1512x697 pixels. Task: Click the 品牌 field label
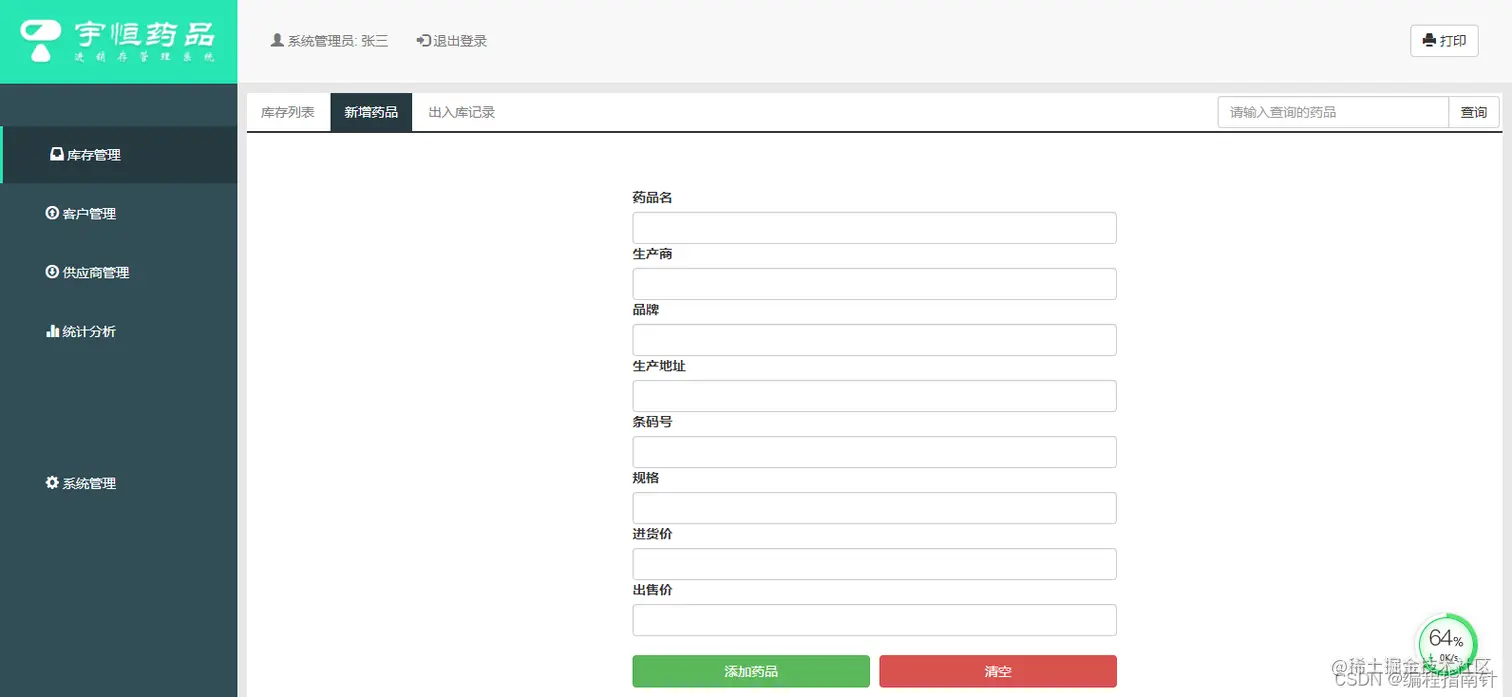[x=646, y=310]
